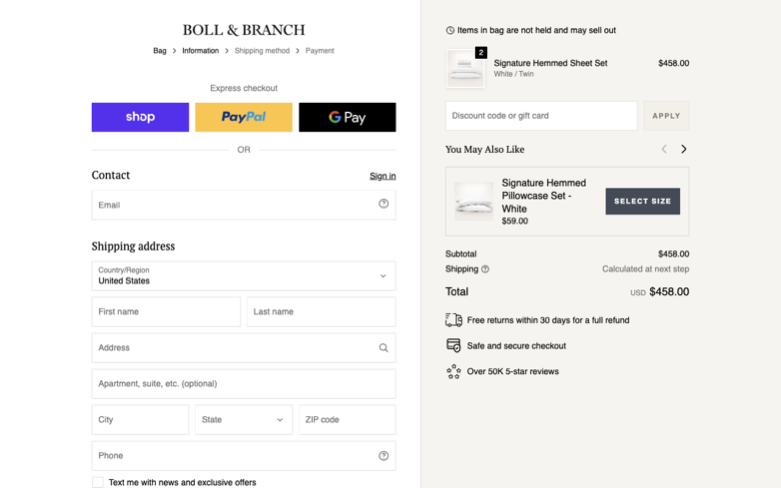The height and width of the screenshot is (488, 781).
Task: Click the 'Calculated at next step' text
Action: tap(646, 269)
